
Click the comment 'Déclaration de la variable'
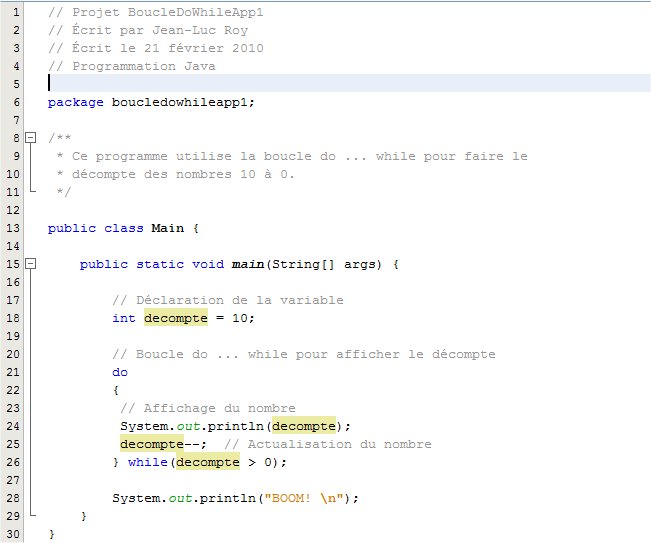point(240,300)
